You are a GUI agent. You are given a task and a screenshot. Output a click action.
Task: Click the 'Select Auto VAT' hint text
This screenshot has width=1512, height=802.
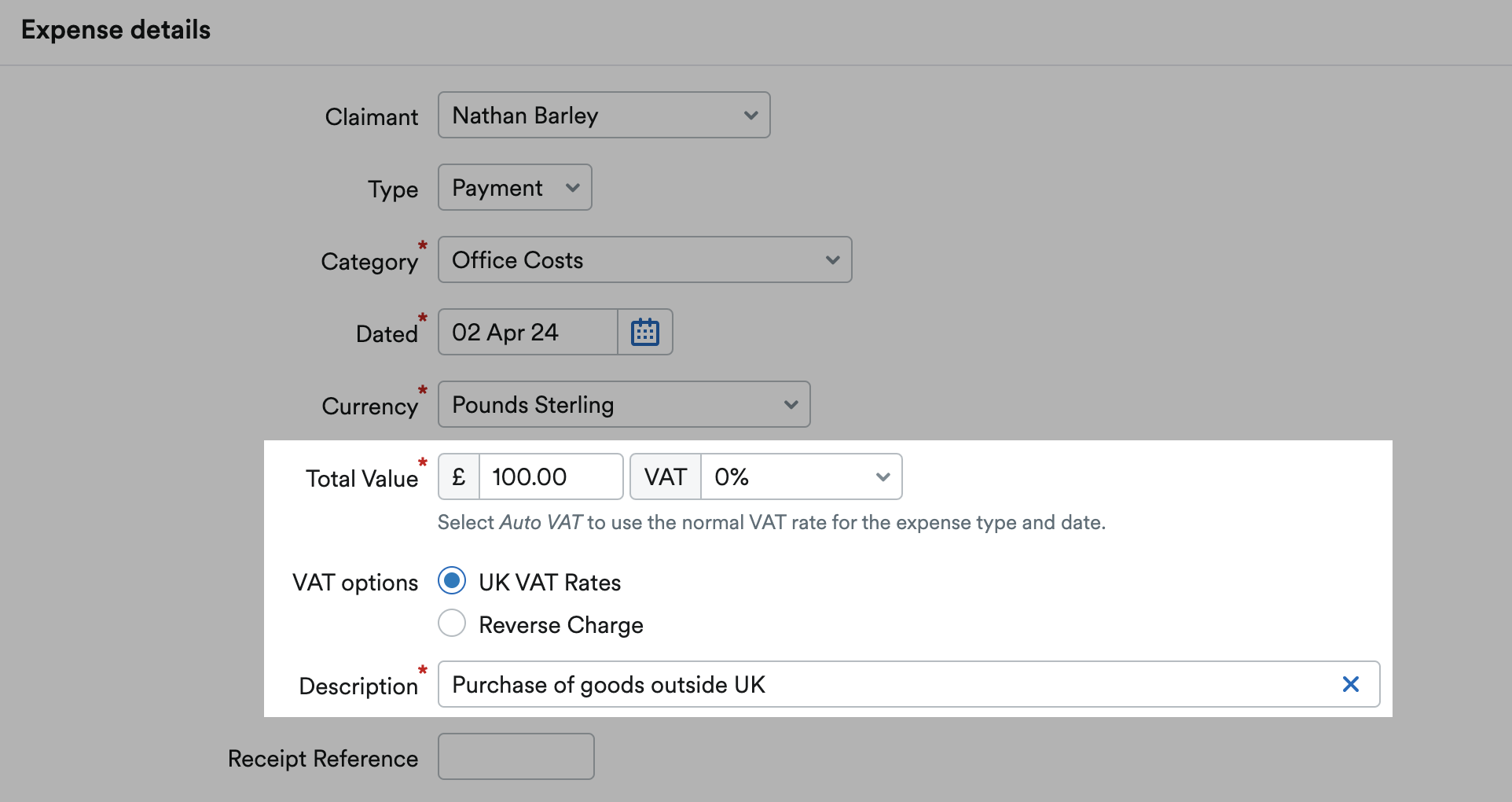click(771, 522)
